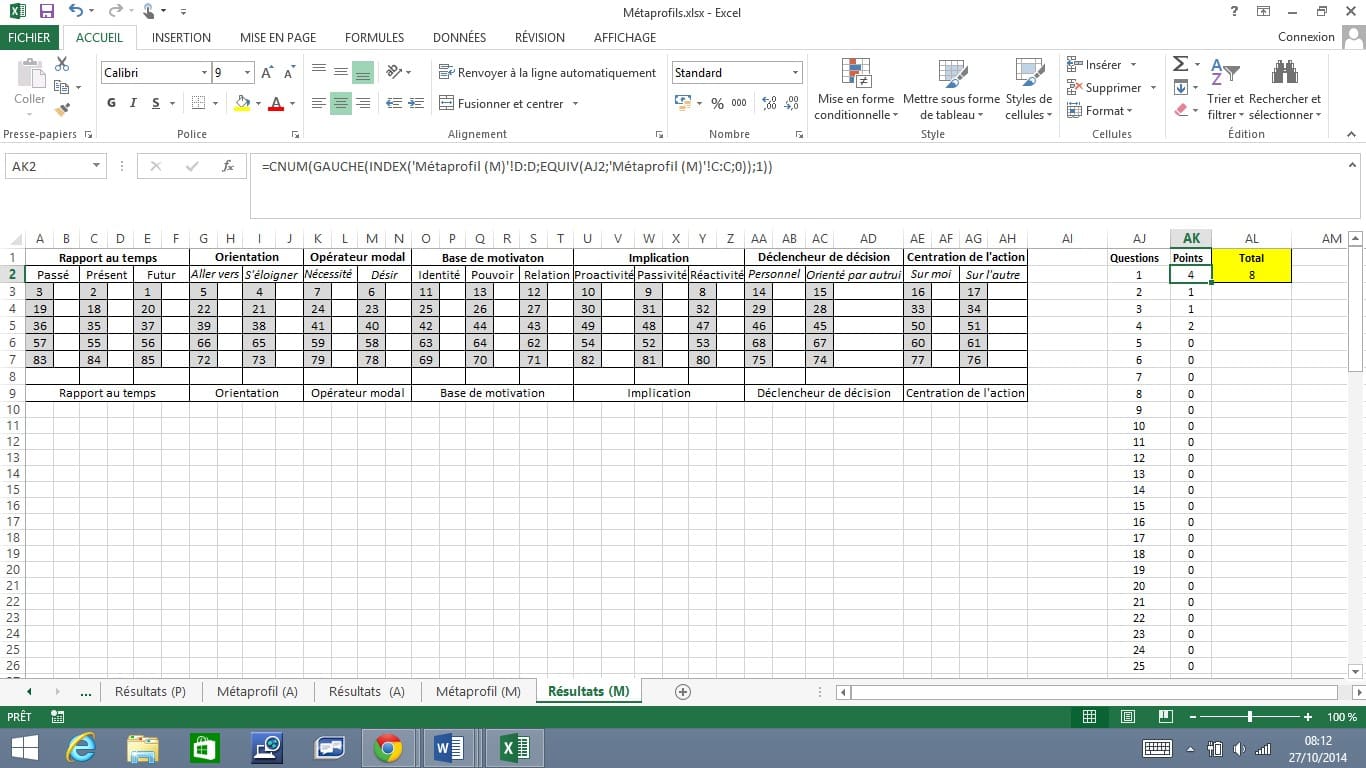
Task: Click the zoom slider in status bar
Action: (x=1250, y=717)
